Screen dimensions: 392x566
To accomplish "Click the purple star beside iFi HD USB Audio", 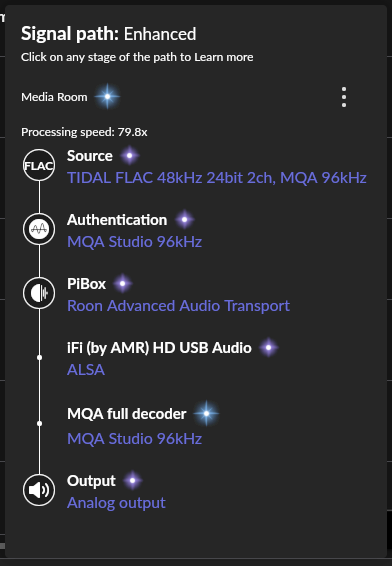I will [268, 347].
